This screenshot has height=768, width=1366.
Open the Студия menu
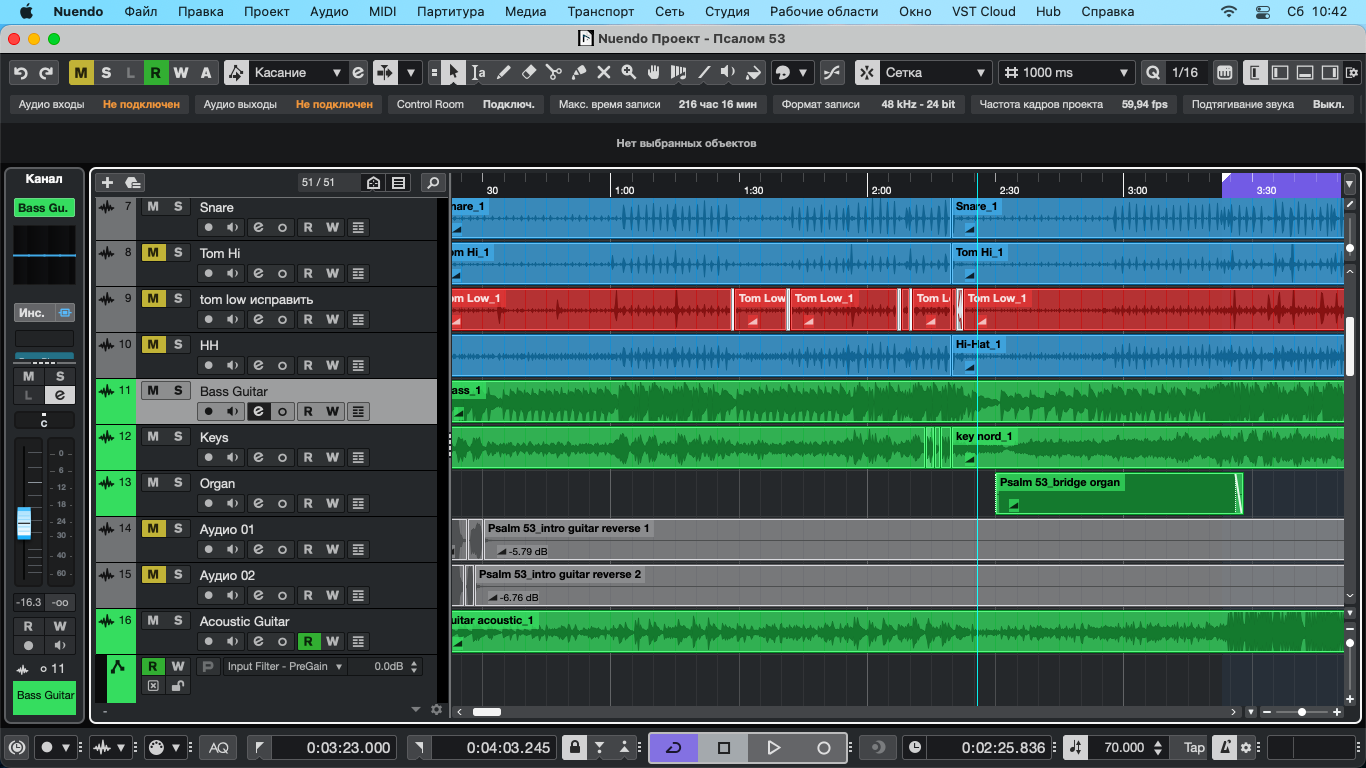click(727, 12)
